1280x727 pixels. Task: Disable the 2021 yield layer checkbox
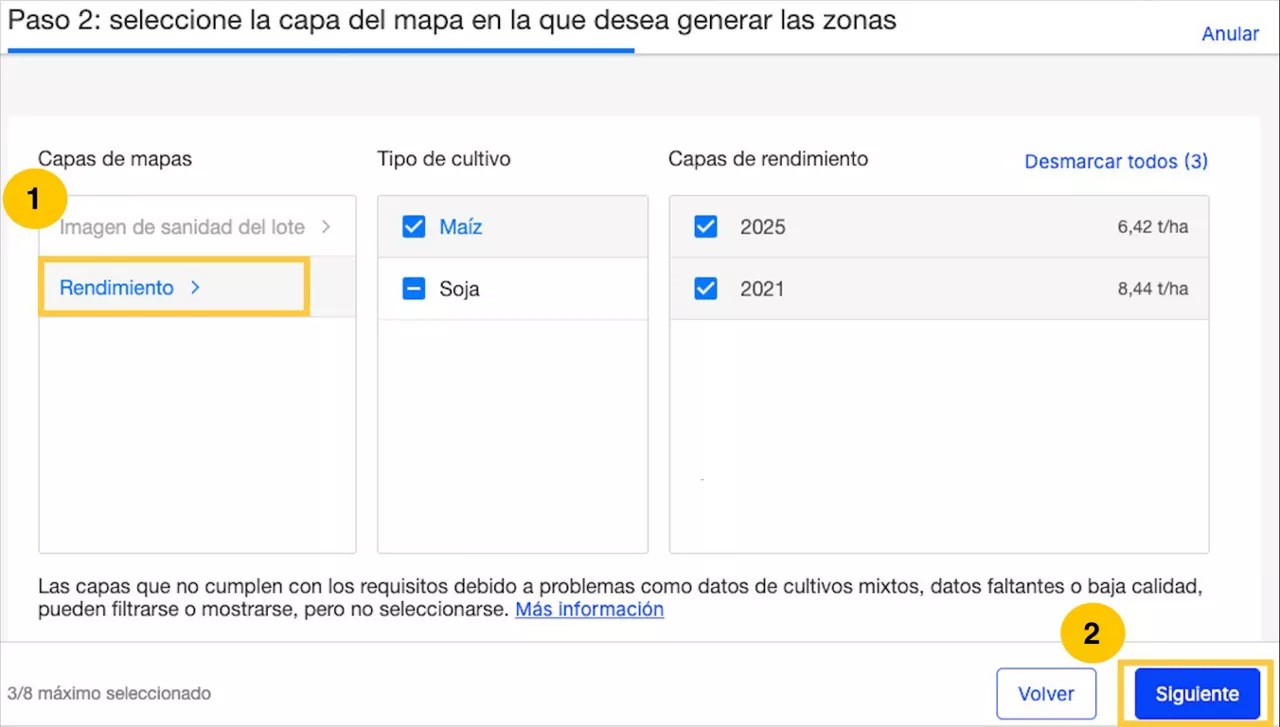click(x=706, y=289)
